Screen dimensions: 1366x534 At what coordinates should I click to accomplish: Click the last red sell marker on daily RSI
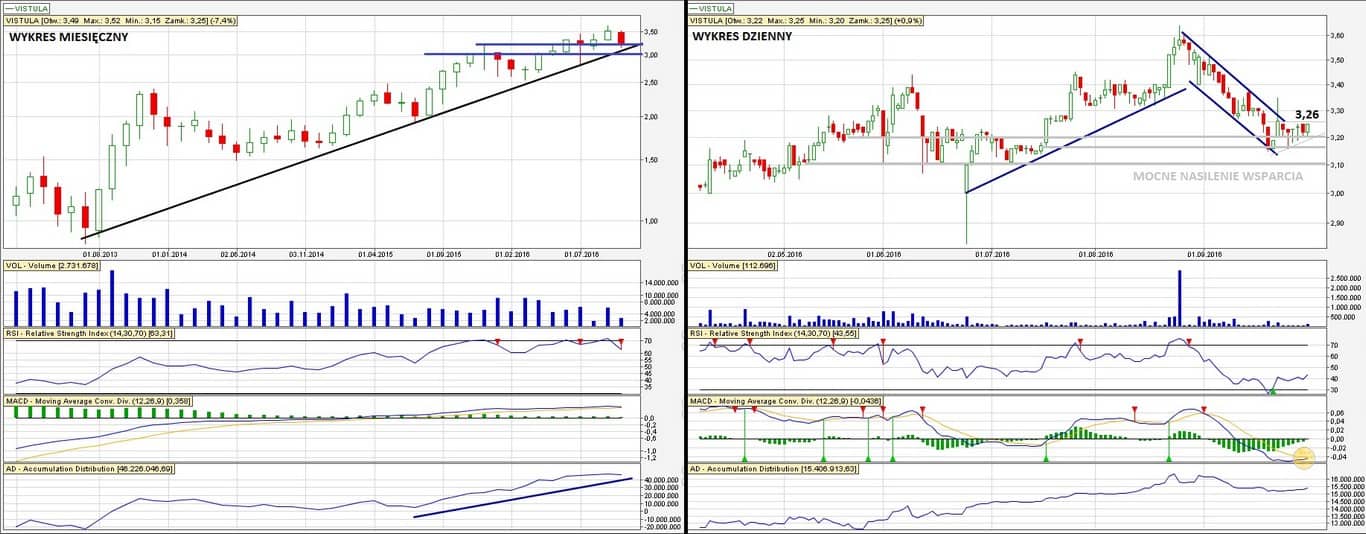click(1189, 342)
